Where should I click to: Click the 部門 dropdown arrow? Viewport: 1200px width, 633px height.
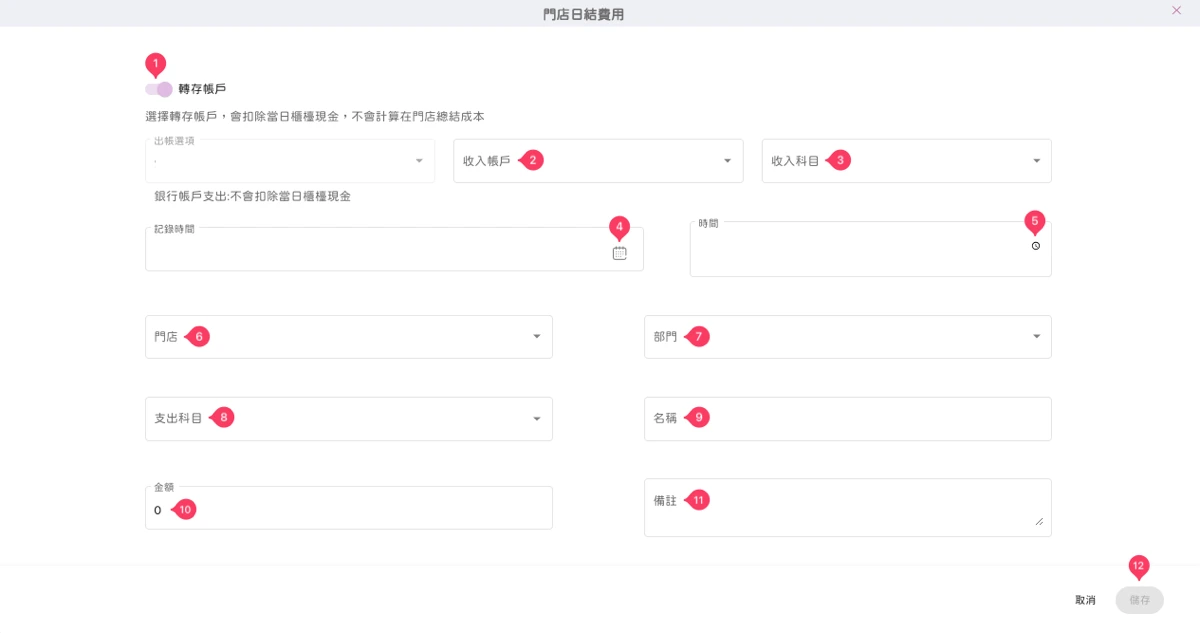[x=1036, y=337]
